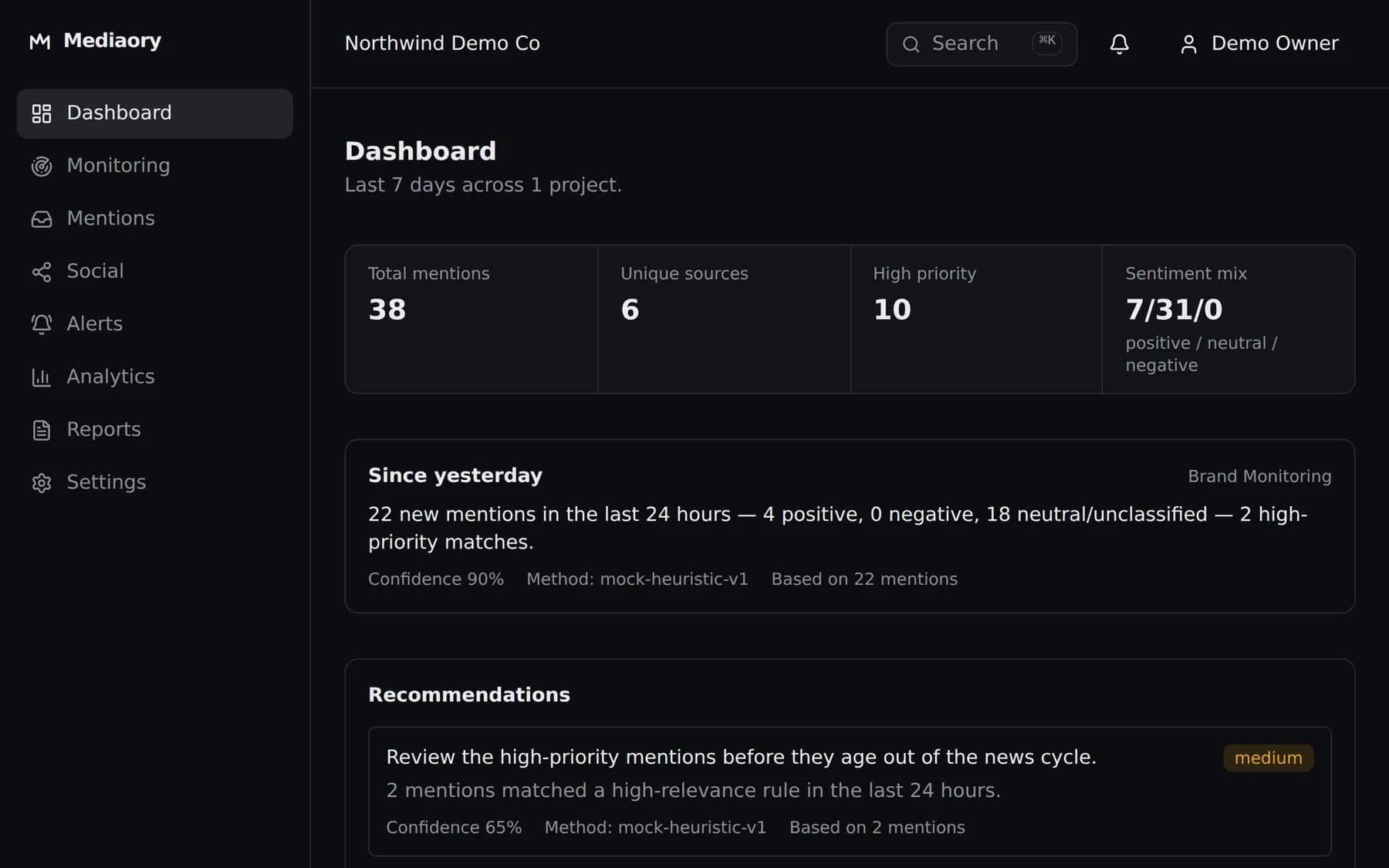
Task: Click Last 7 days across 1 project subtitle
Action: pyautogui.click(x=483, y=185)
